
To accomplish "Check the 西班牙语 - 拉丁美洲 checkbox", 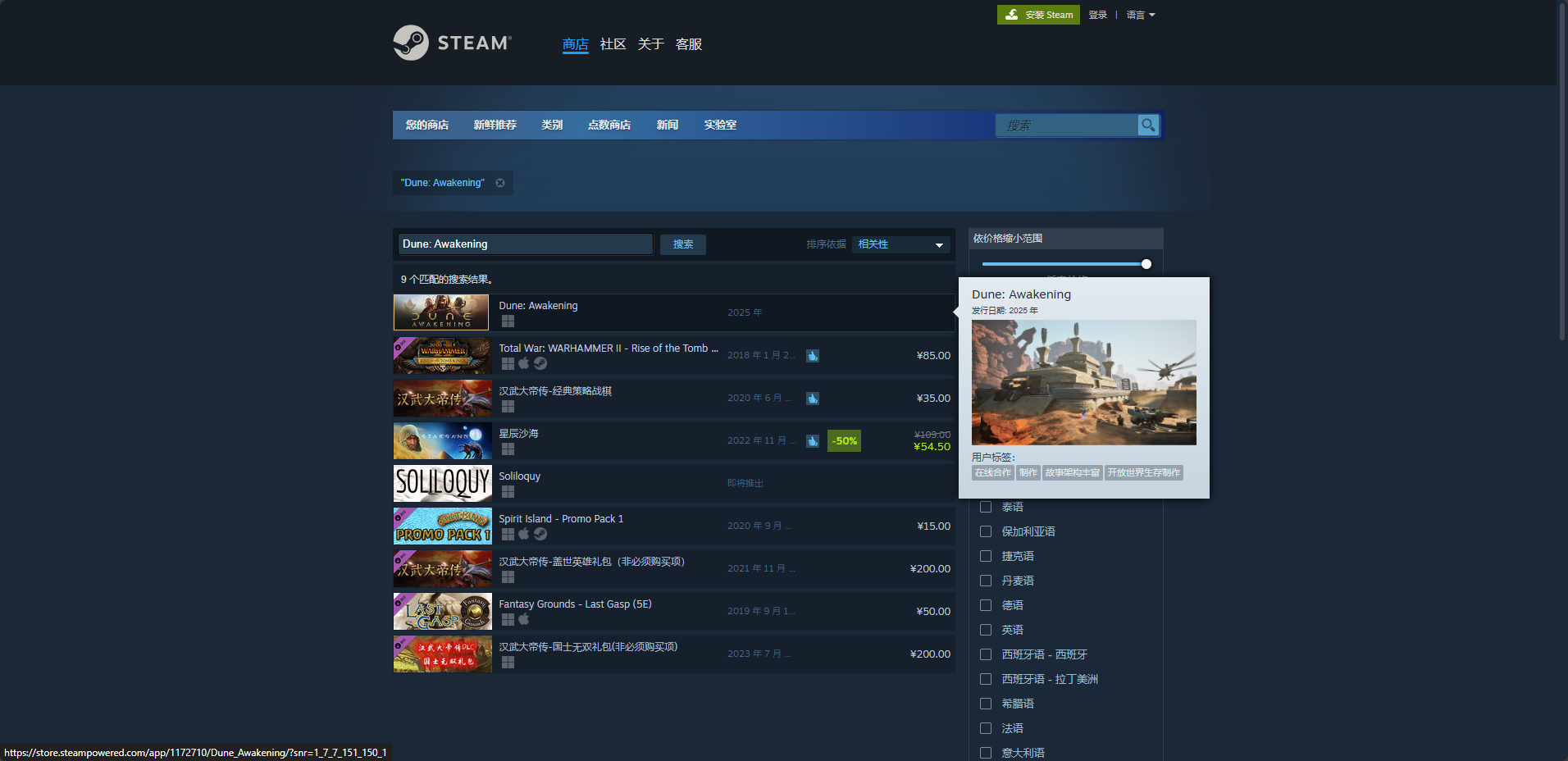I will pyautogui.click(x=986, y=679).
